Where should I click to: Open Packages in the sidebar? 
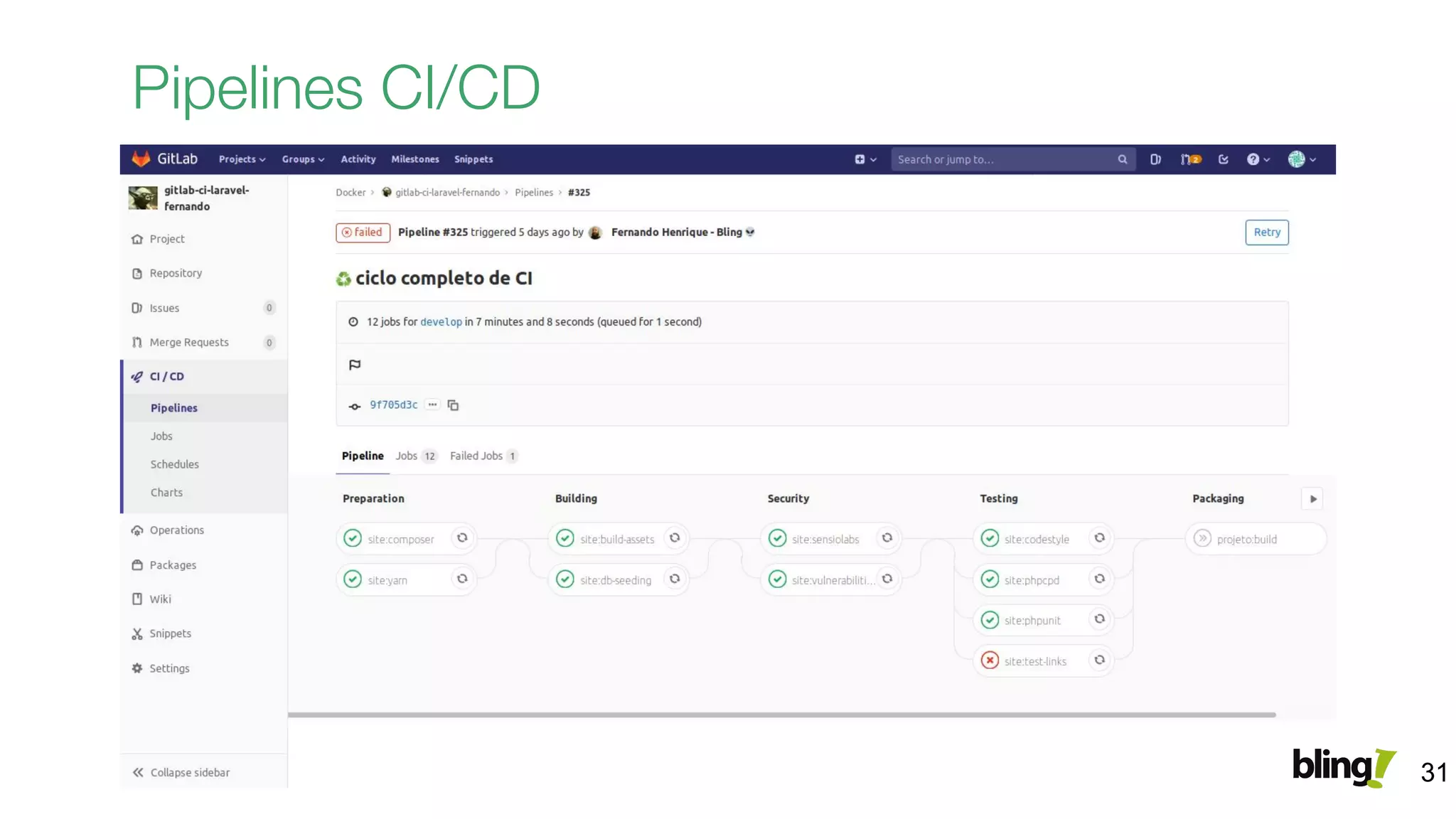[x=173, y=565]
